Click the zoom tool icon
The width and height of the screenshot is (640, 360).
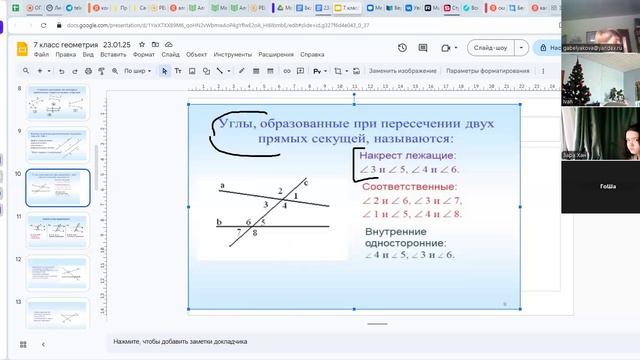115,71
